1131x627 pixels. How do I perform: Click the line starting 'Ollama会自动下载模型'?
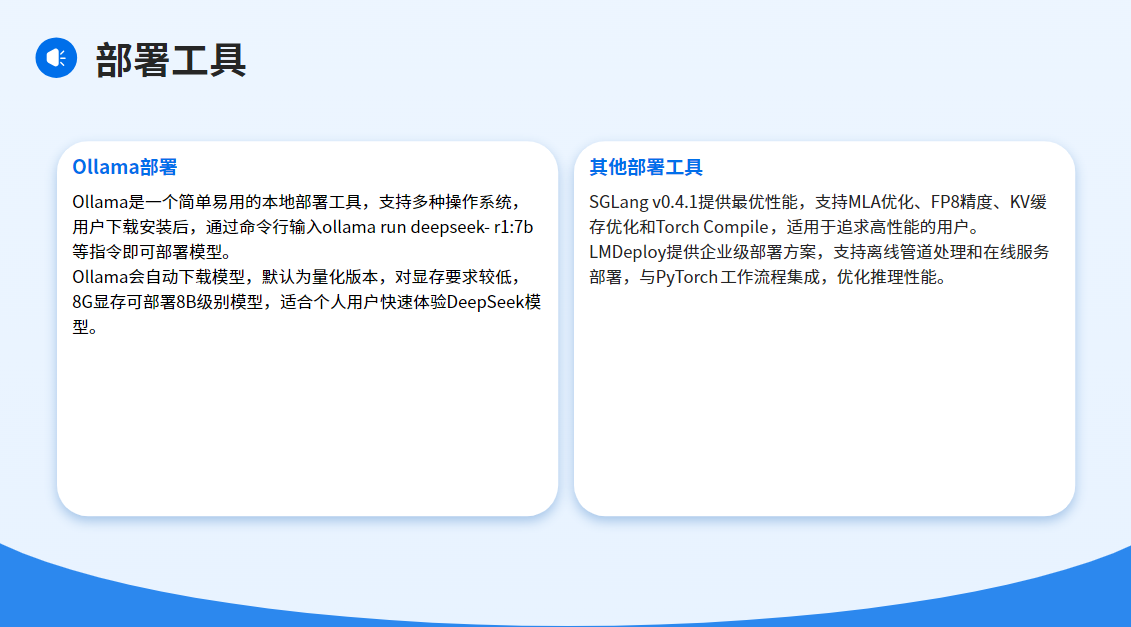(296, 277)
